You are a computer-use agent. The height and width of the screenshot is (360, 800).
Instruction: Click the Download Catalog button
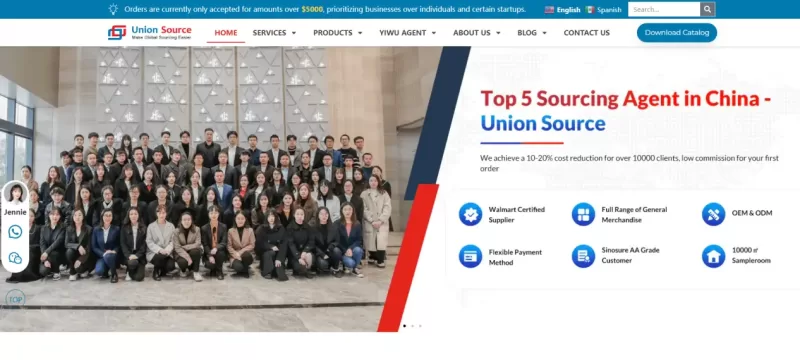pos(677,33)
